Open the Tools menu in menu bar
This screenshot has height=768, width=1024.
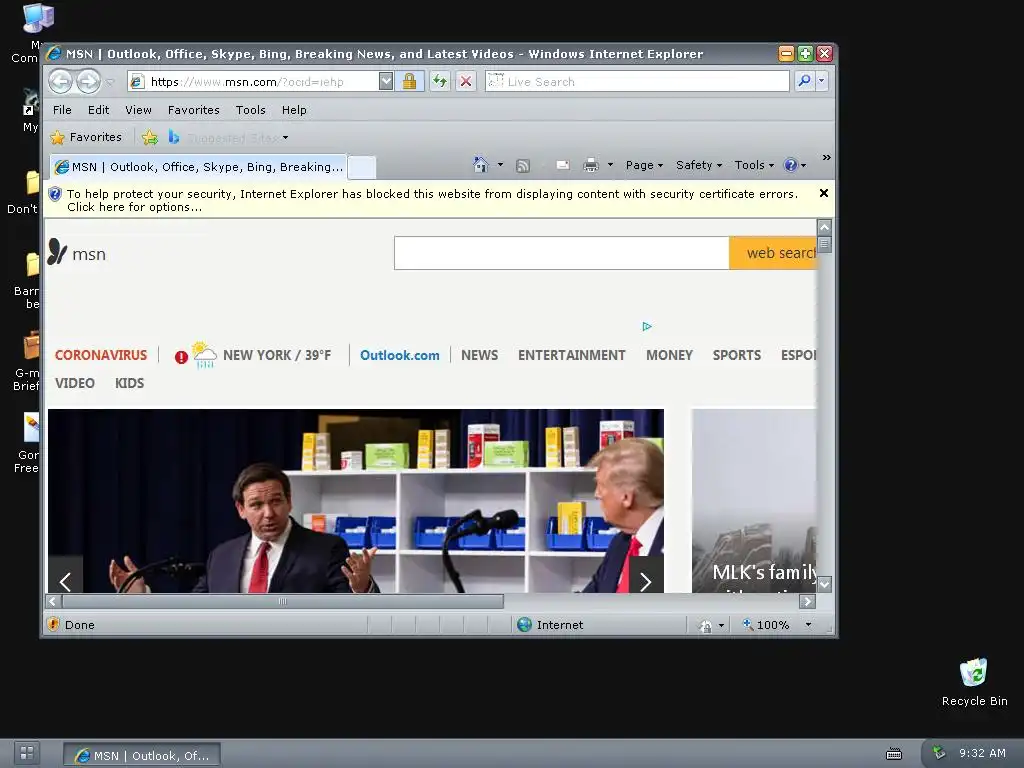251,110
